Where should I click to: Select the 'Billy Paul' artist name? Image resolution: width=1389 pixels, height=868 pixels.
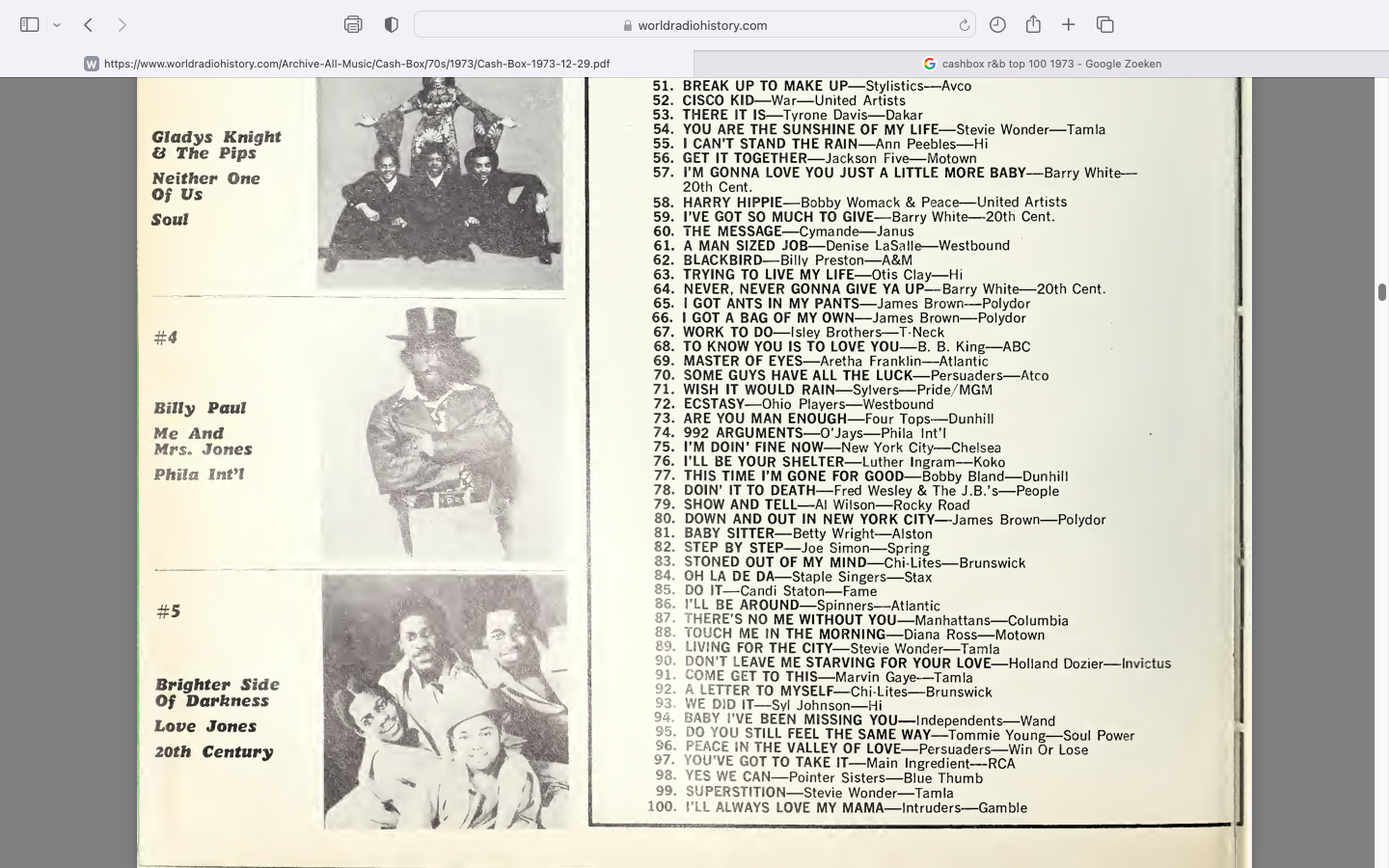tap(200, 408)
